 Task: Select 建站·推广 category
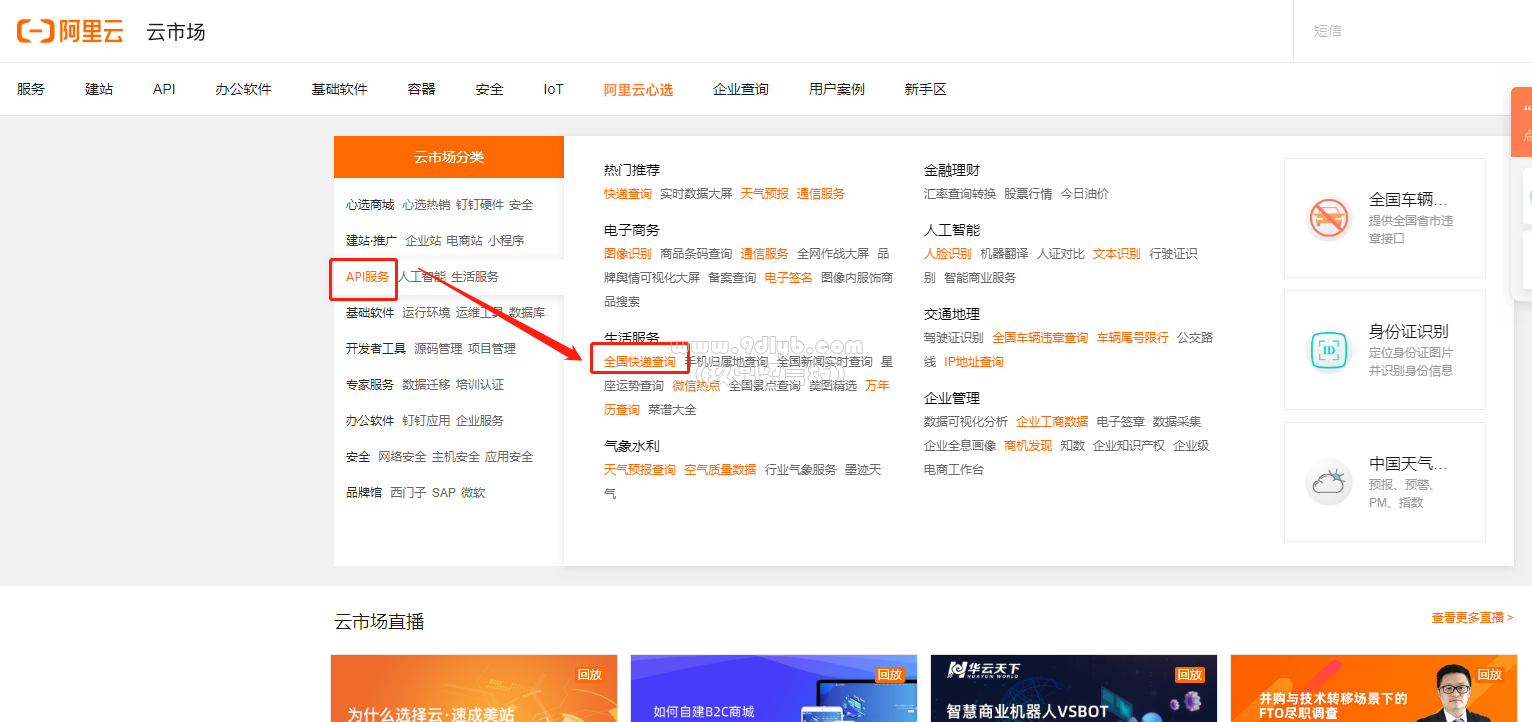click(371, 241)
